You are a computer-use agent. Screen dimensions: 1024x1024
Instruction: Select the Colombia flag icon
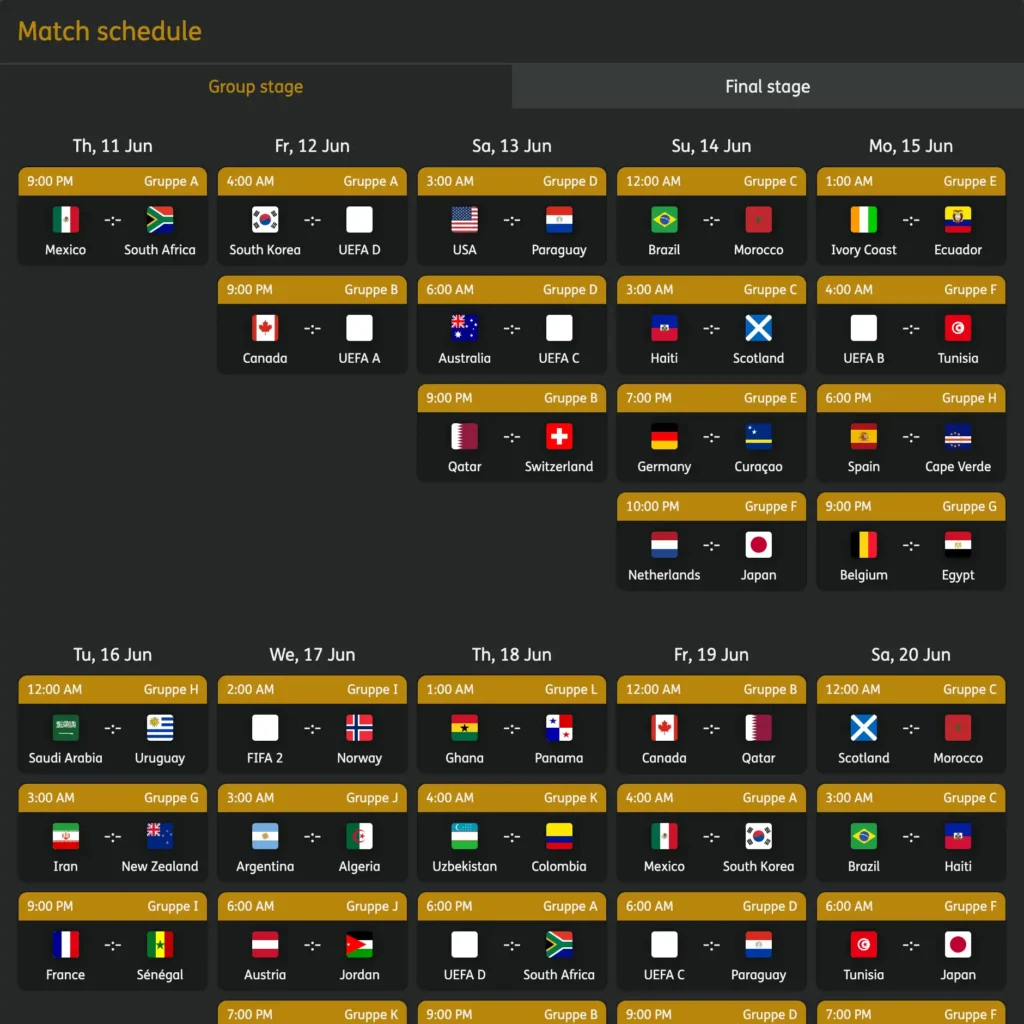point(559,836)
